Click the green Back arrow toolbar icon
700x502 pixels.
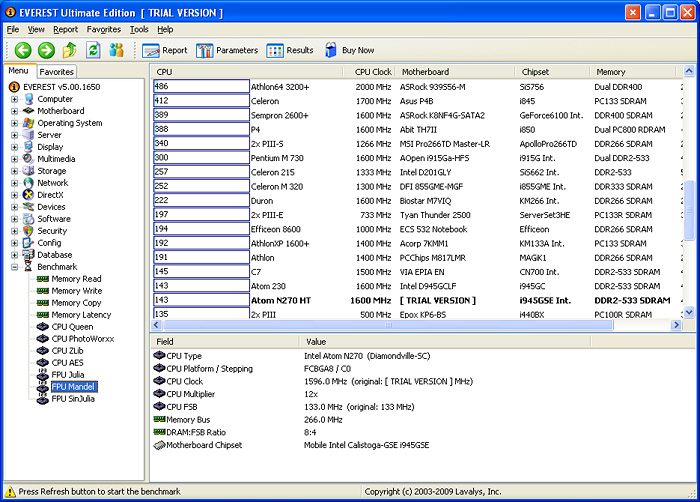[23, 50]
